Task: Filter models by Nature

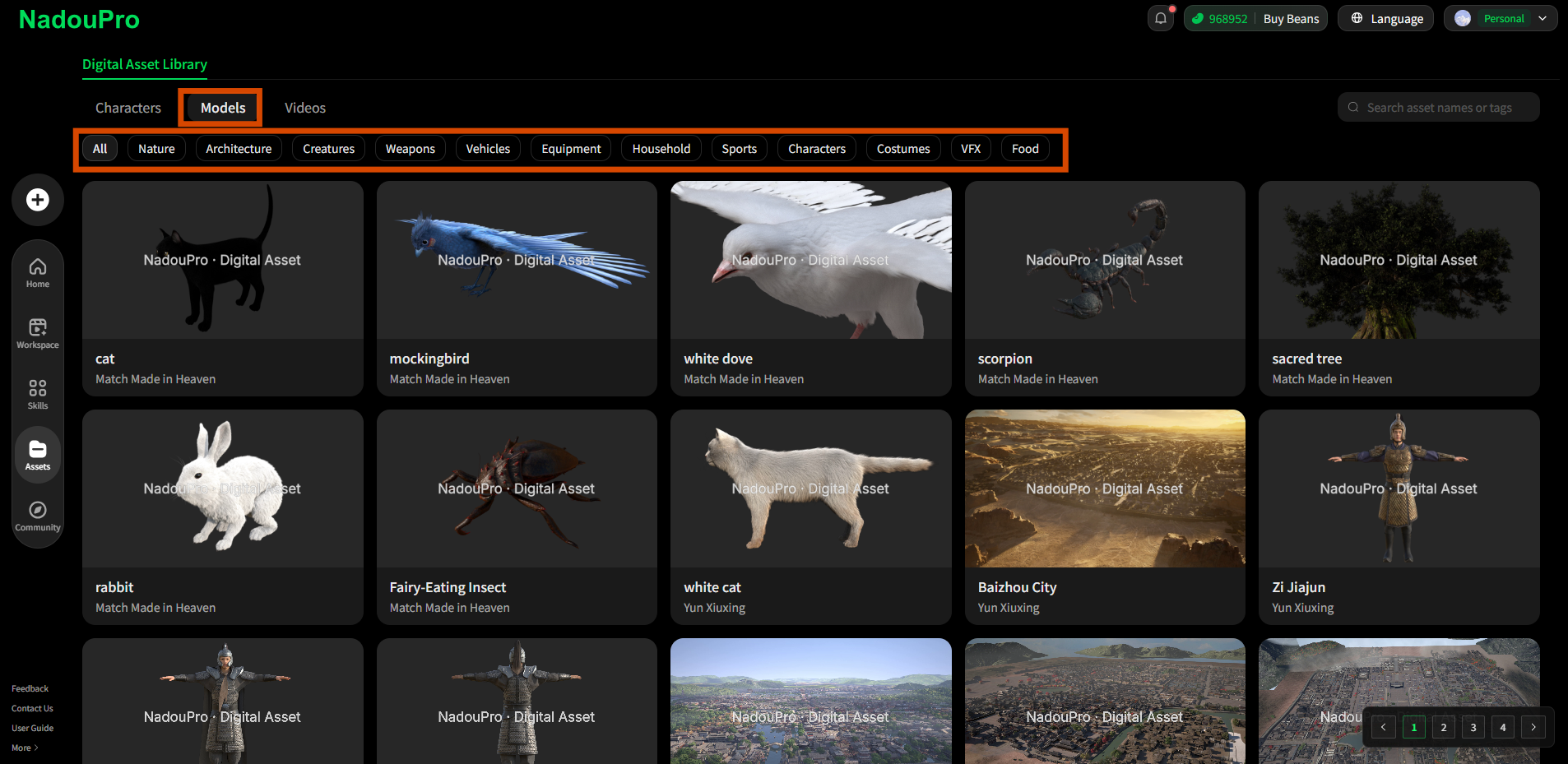Action: click(156, 149)
